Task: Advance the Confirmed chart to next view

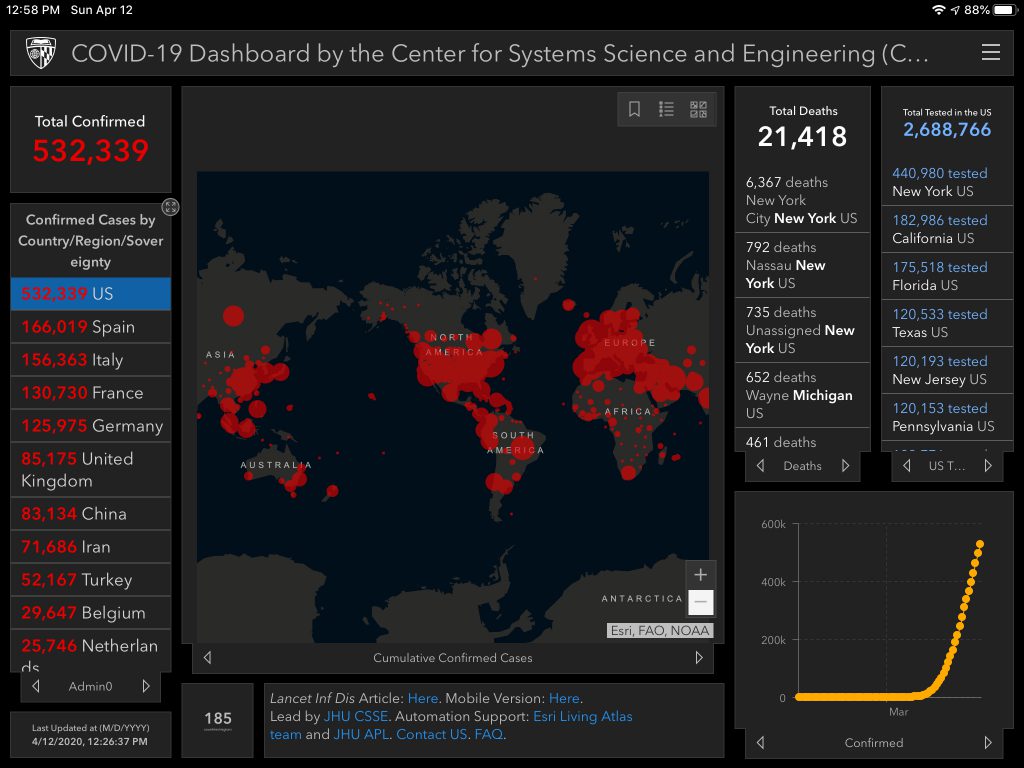Action: [988, 743]
